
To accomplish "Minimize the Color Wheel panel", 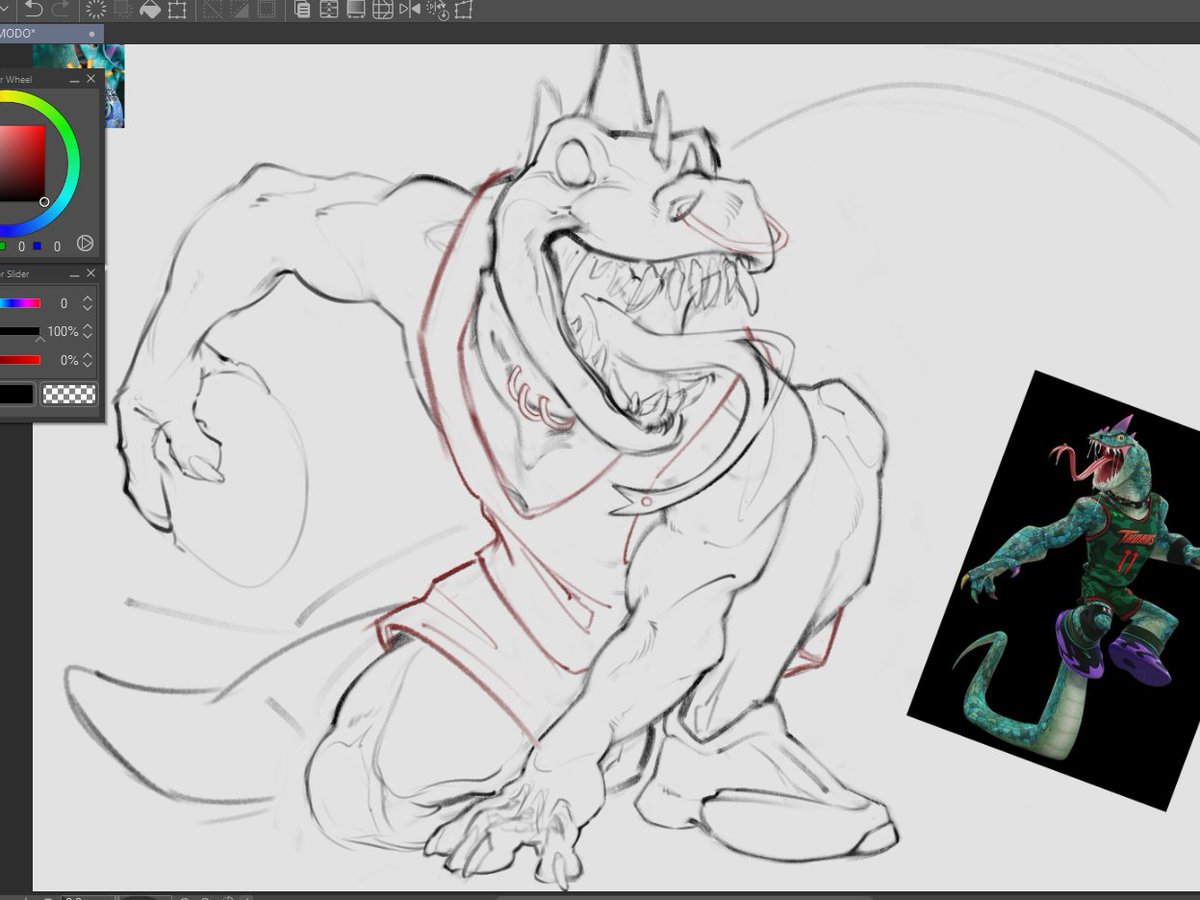I will click(x=75, y=79).
